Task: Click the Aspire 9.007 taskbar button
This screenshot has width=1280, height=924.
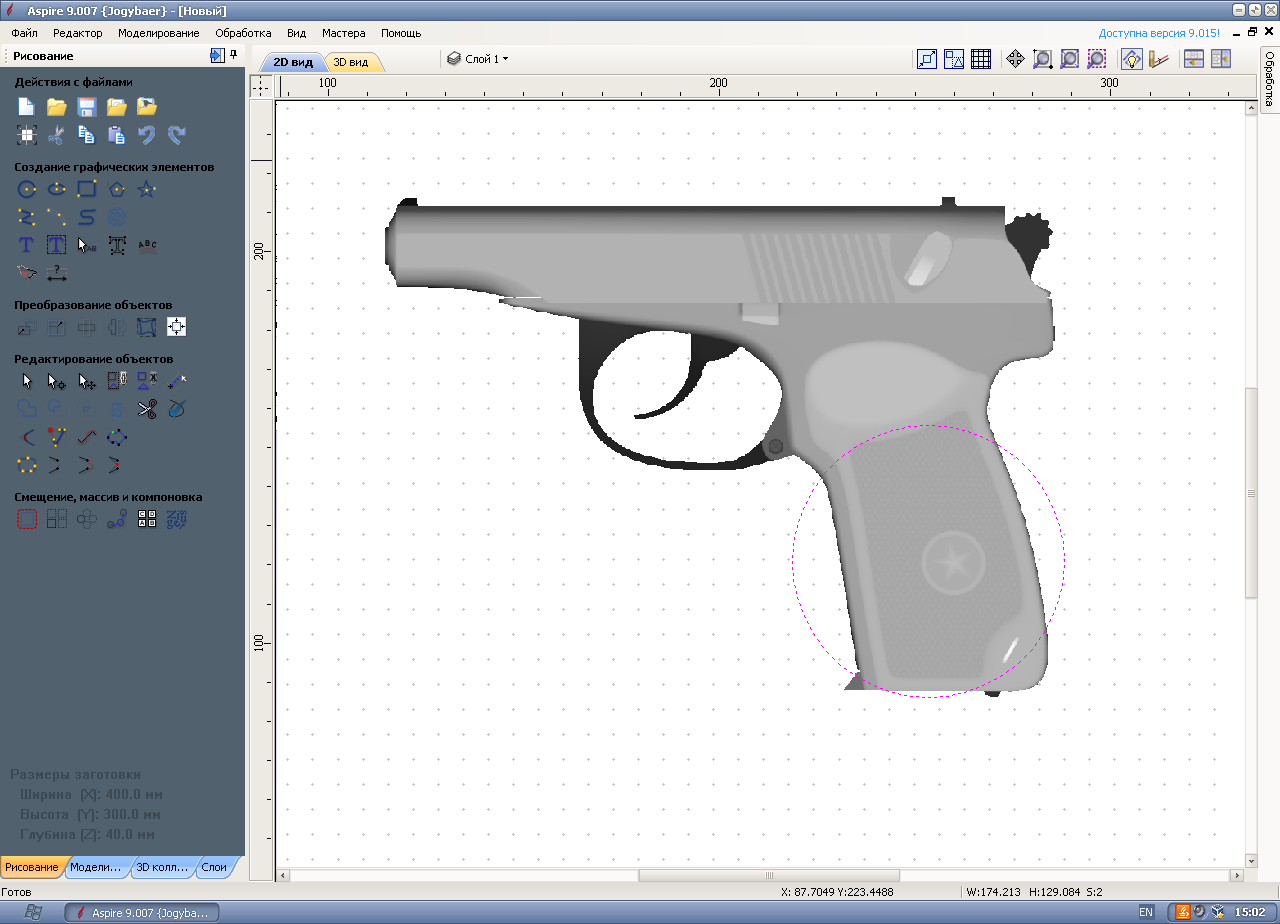Action: 141,912
